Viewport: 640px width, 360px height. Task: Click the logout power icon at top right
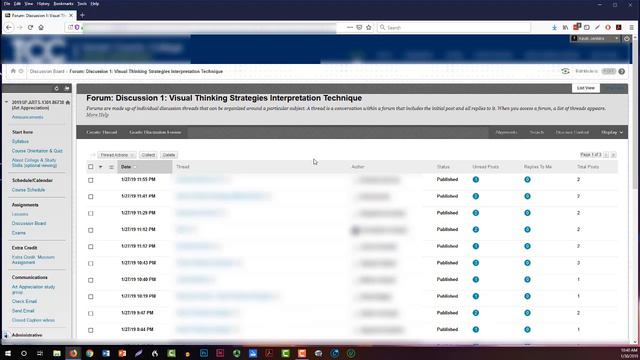point(627,38)
